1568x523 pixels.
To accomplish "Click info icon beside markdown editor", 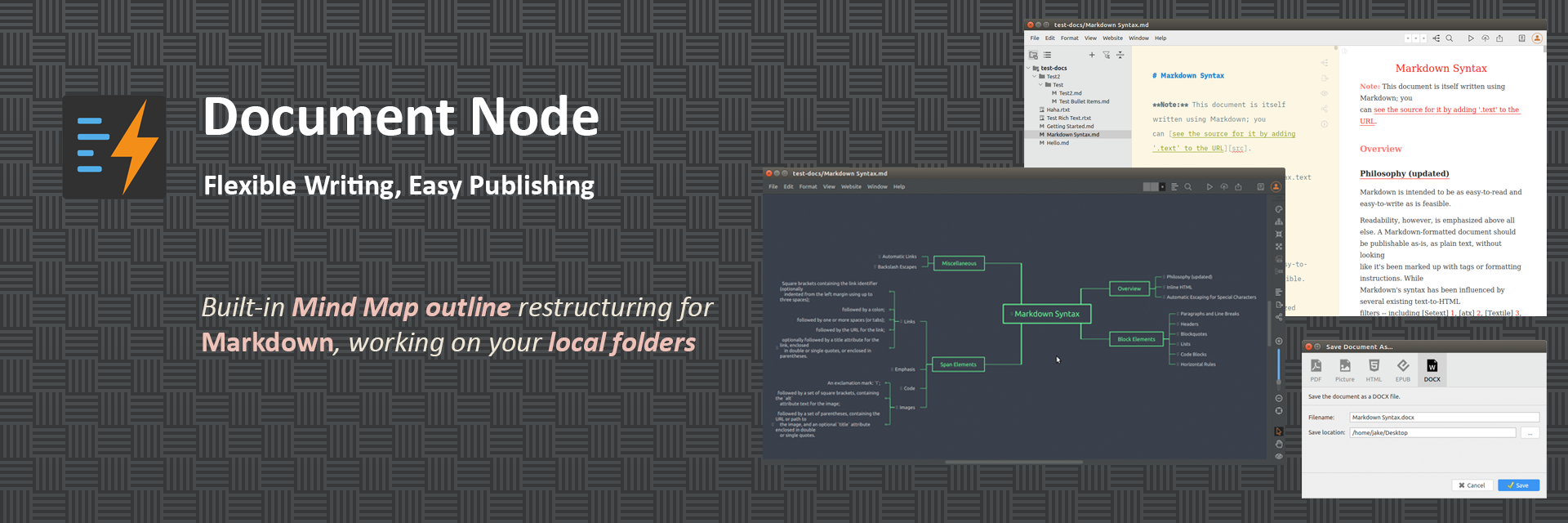I will (x=1324, y=124).
